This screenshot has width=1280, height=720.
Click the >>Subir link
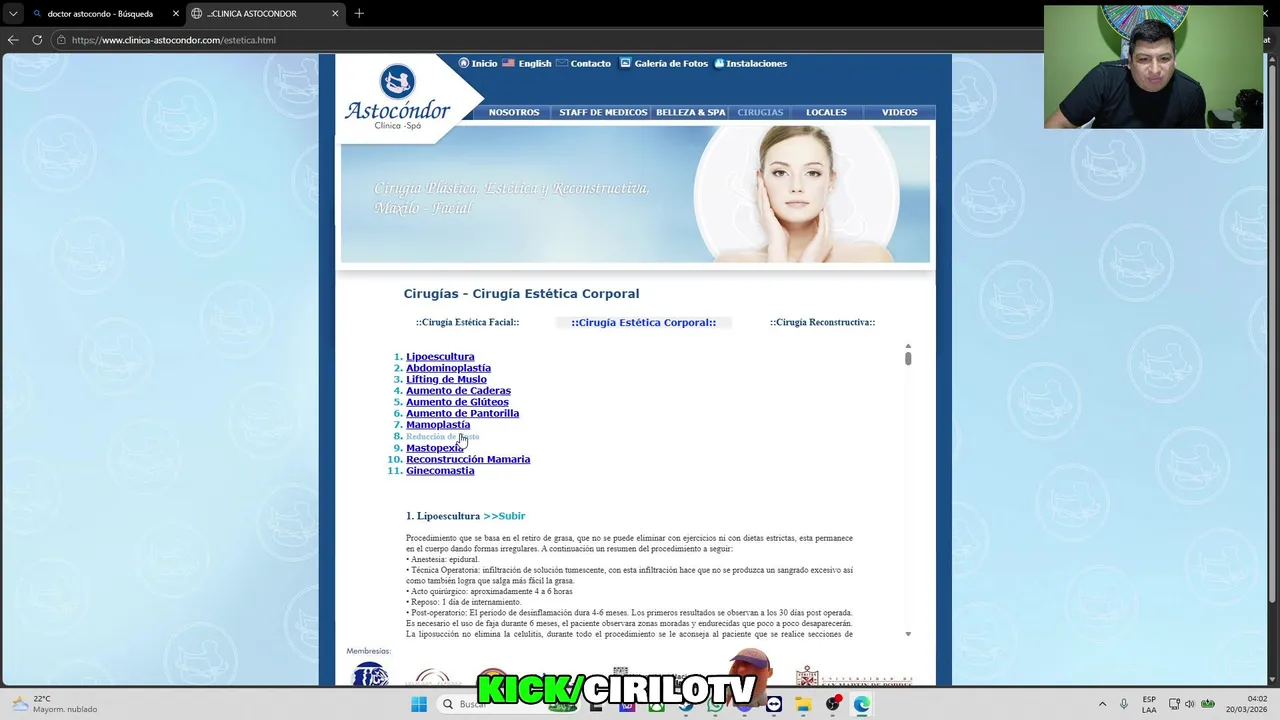[504, 516]
